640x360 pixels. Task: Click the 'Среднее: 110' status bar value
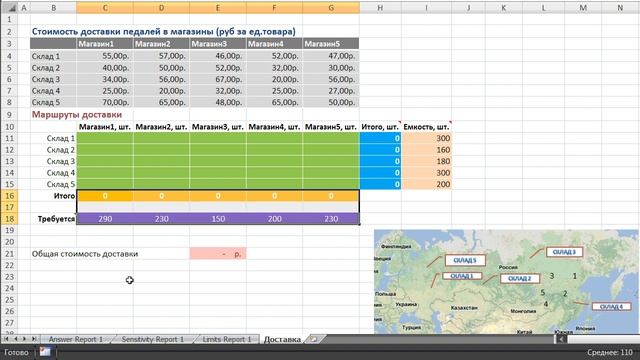coord(610,352)
